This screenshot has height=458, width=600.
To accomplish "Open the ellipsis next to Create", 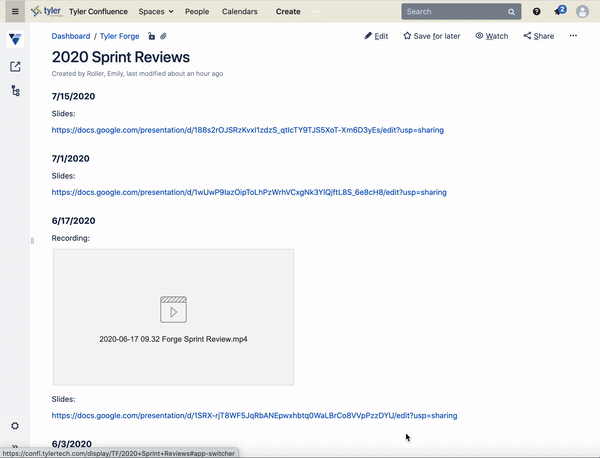I will [316, 11].
